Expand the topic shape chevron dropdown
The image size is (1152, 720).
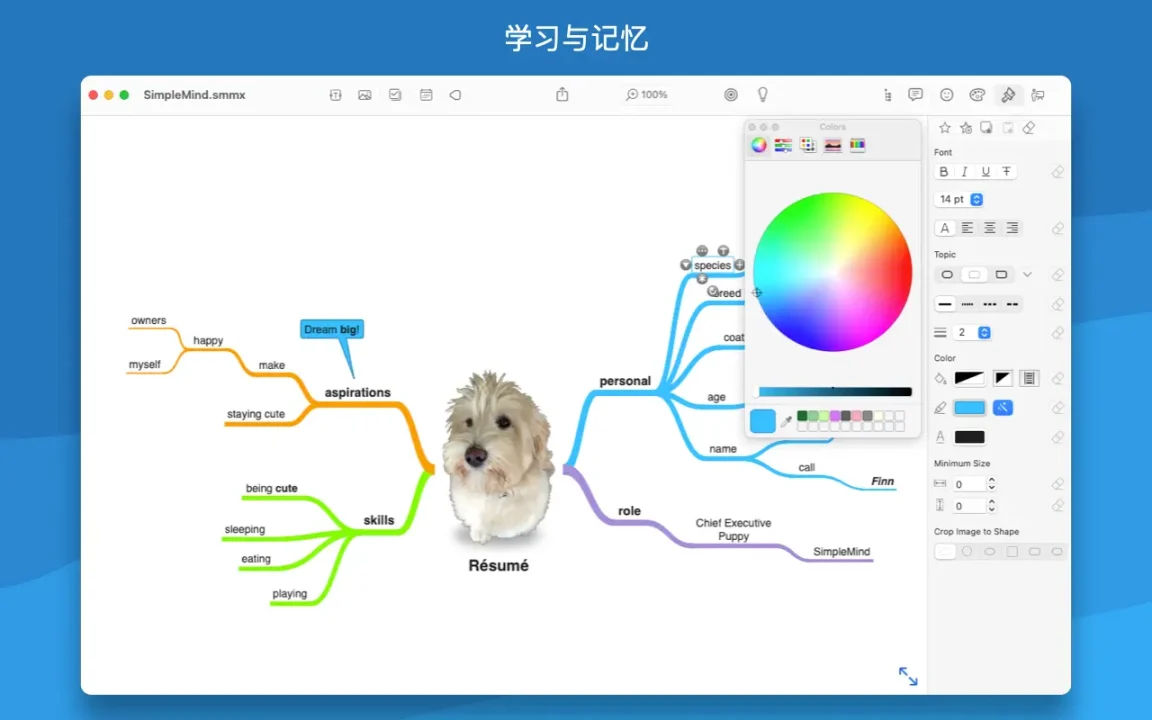pos(1027,275)
